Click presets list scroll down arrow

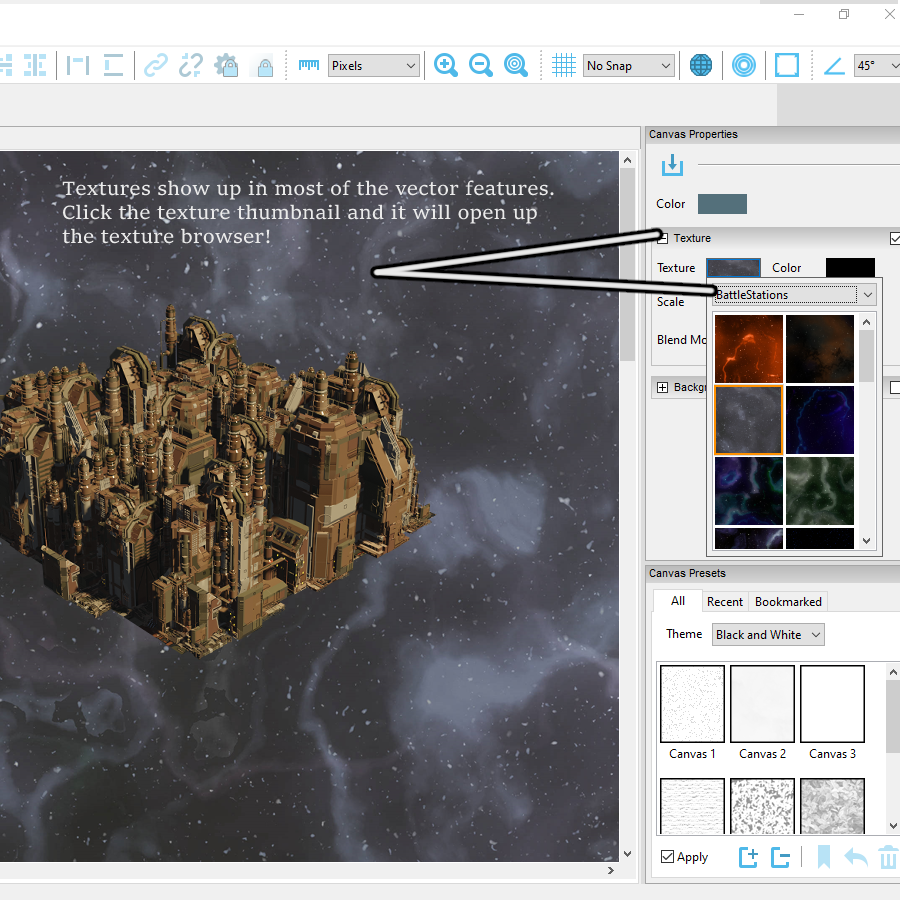(x=893, y=826)
